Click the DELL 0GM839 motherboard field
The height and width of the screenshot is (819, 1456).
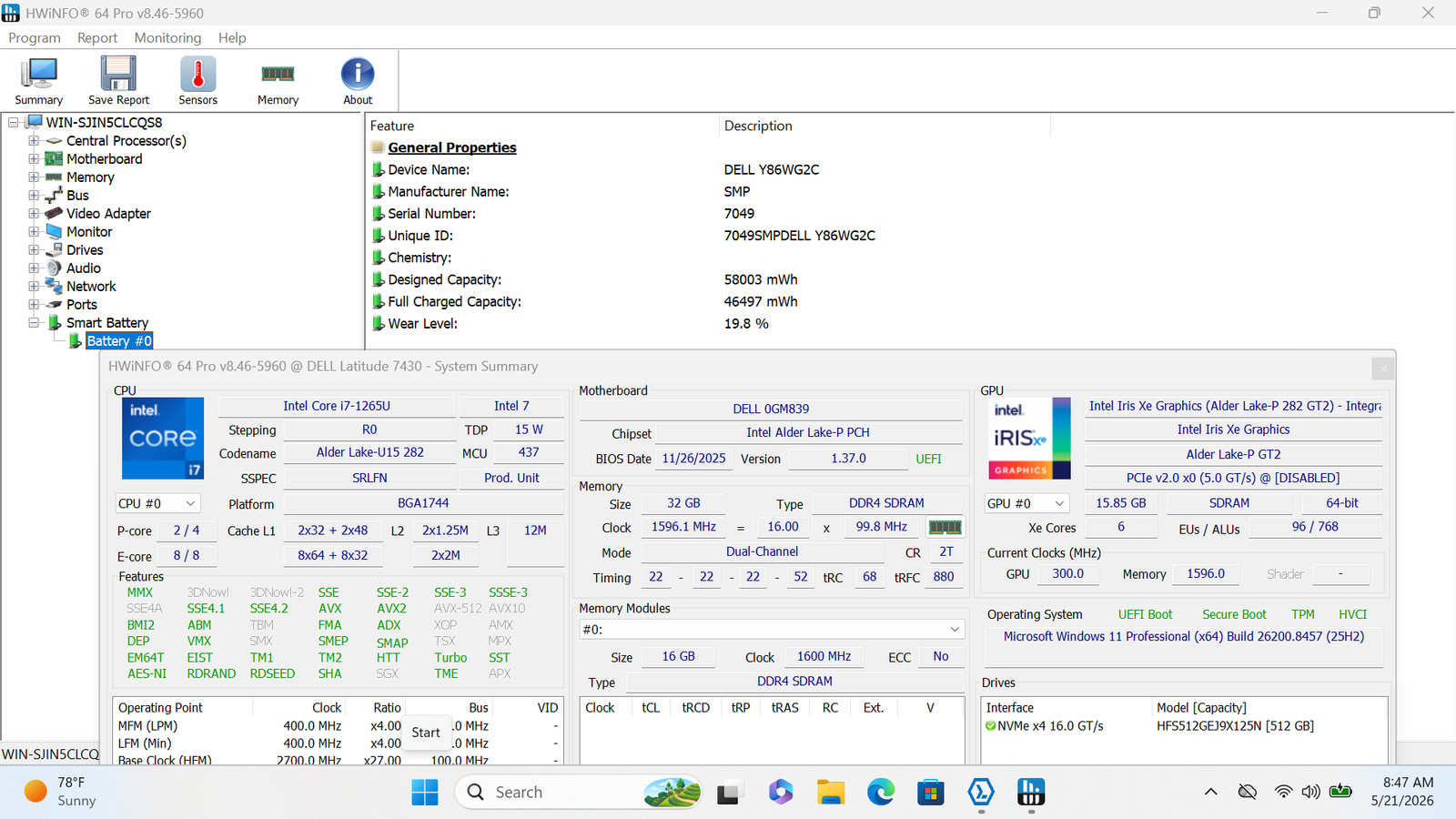[771, 409]
